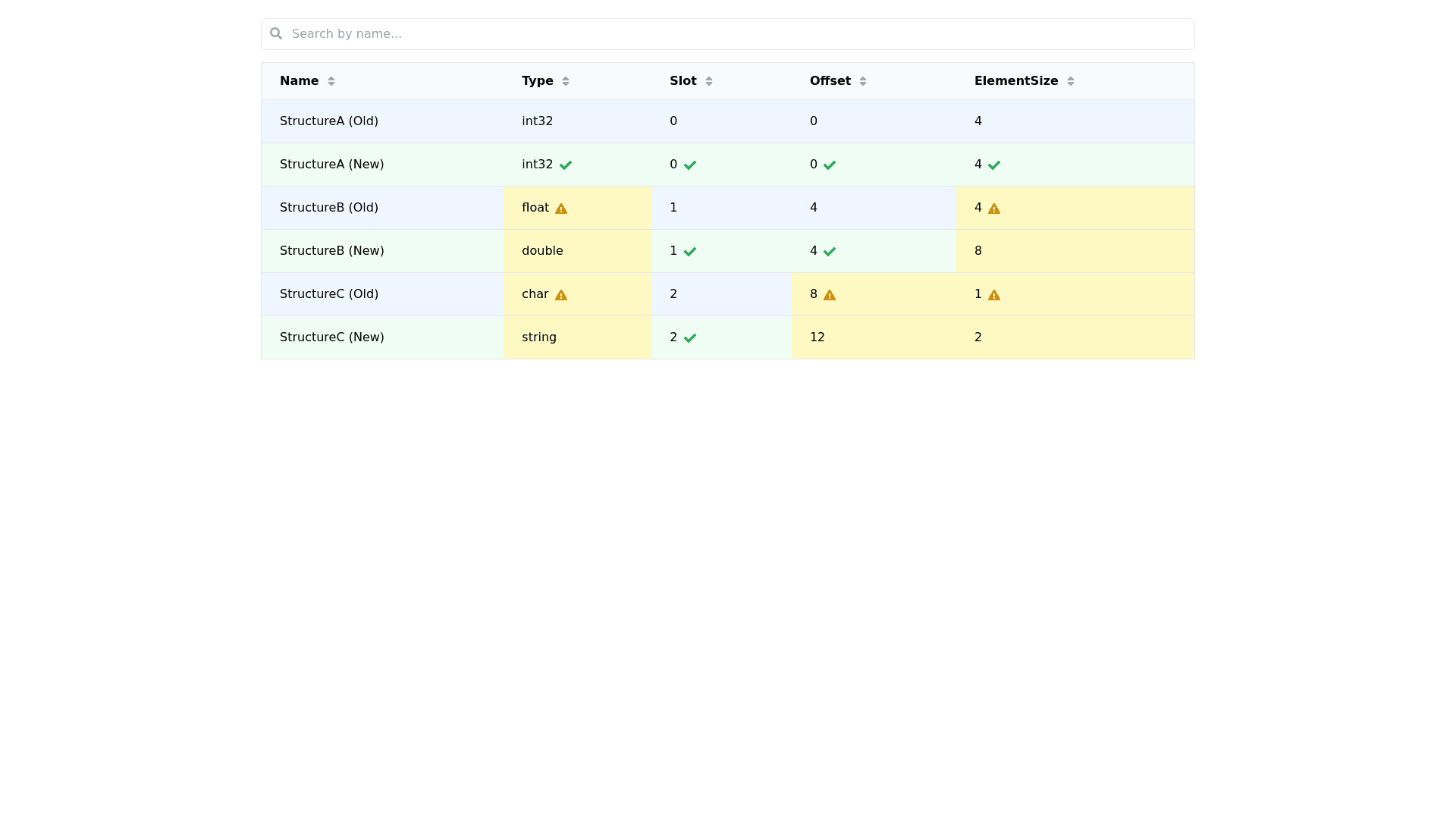Click warning icon in StructureC (Old) Offset cell
This screenshot has height=819, width=1456.
[830, 295]
